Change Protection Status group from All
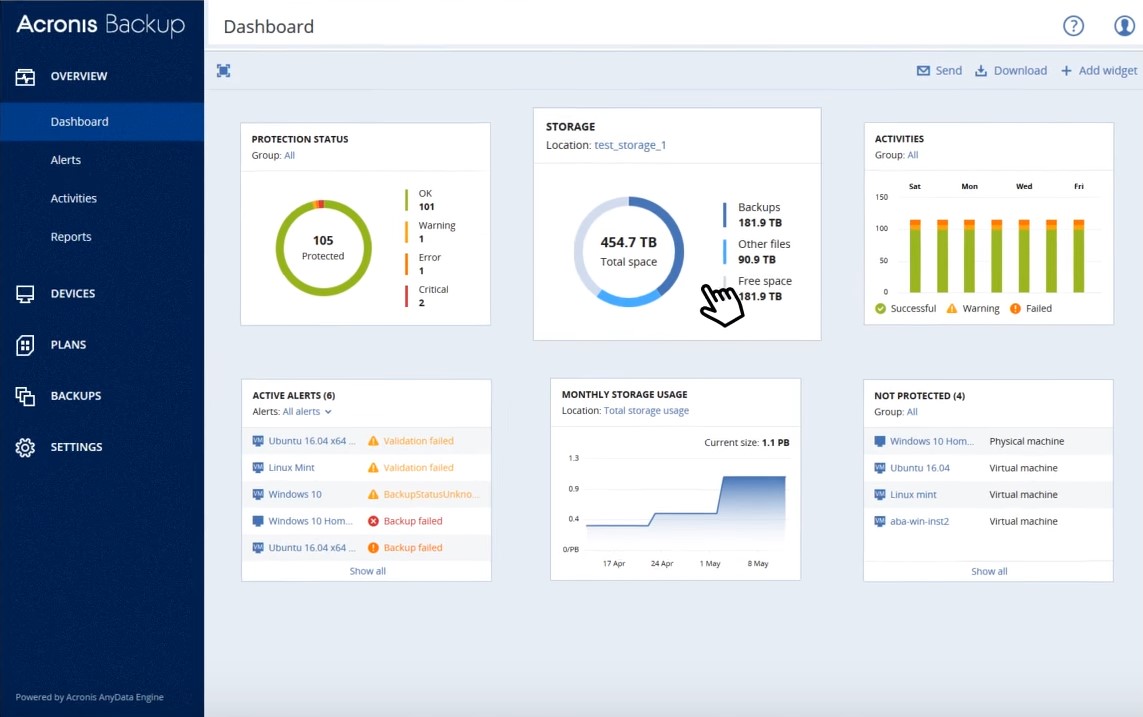This screenshot has height=717, width=1143. (x=289, y=155)
